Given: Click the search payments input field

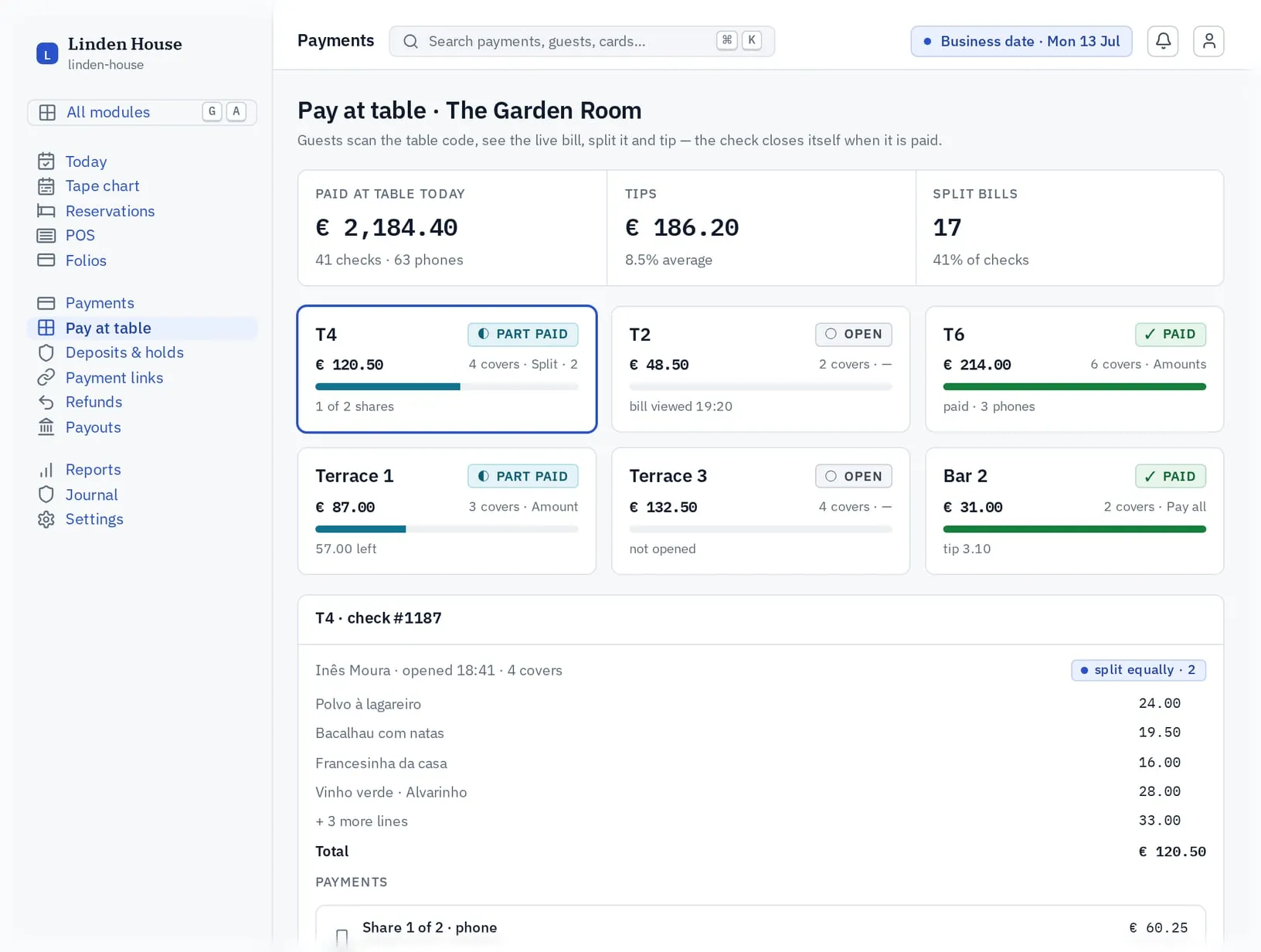Looking at the screenshot, I should click(582, 41).
